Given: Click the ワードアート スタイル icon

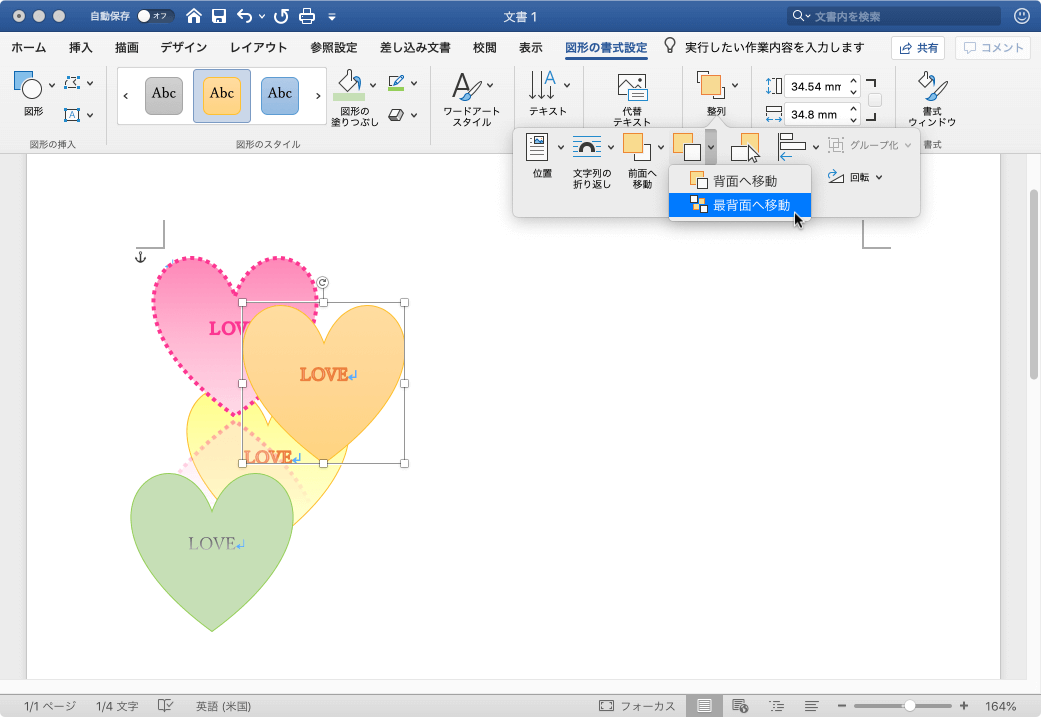Looking at the screenshot, I should point(467,86).
